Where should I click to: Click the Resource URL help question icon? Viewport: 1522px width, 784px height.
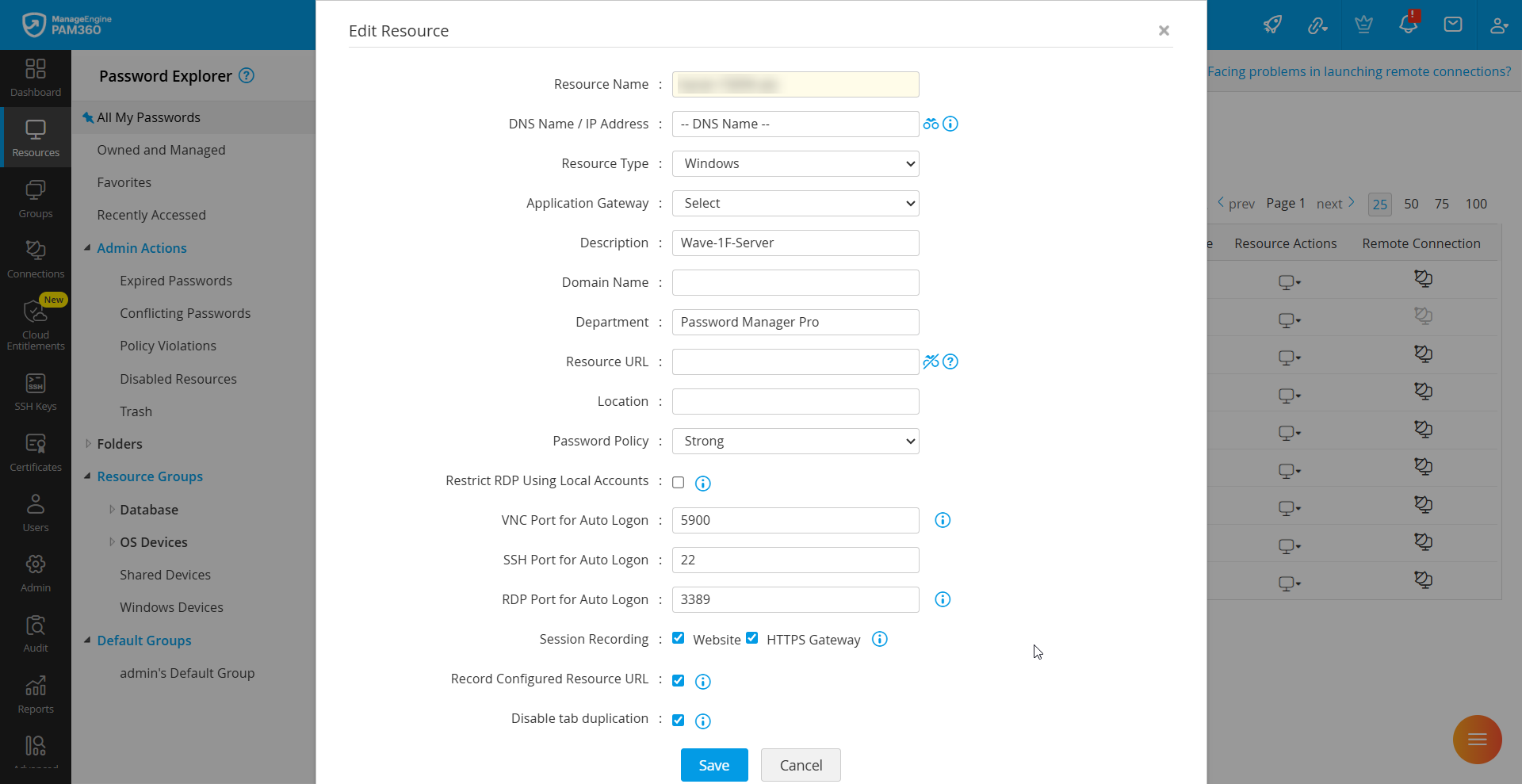pyautogui.click(x=950, y=361)
